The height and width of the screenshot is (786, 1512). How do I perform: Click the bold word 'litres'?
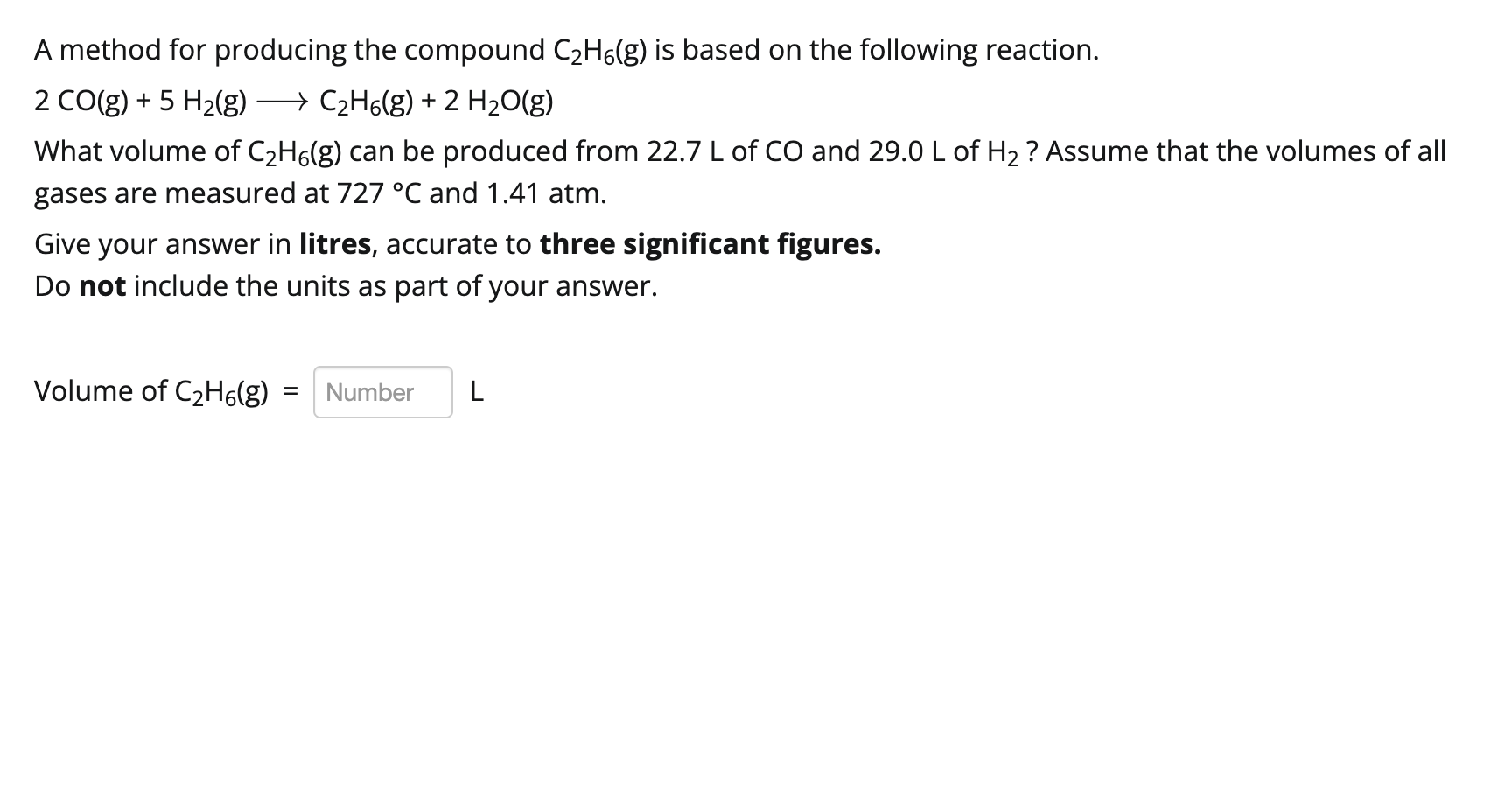pos(335,244)
